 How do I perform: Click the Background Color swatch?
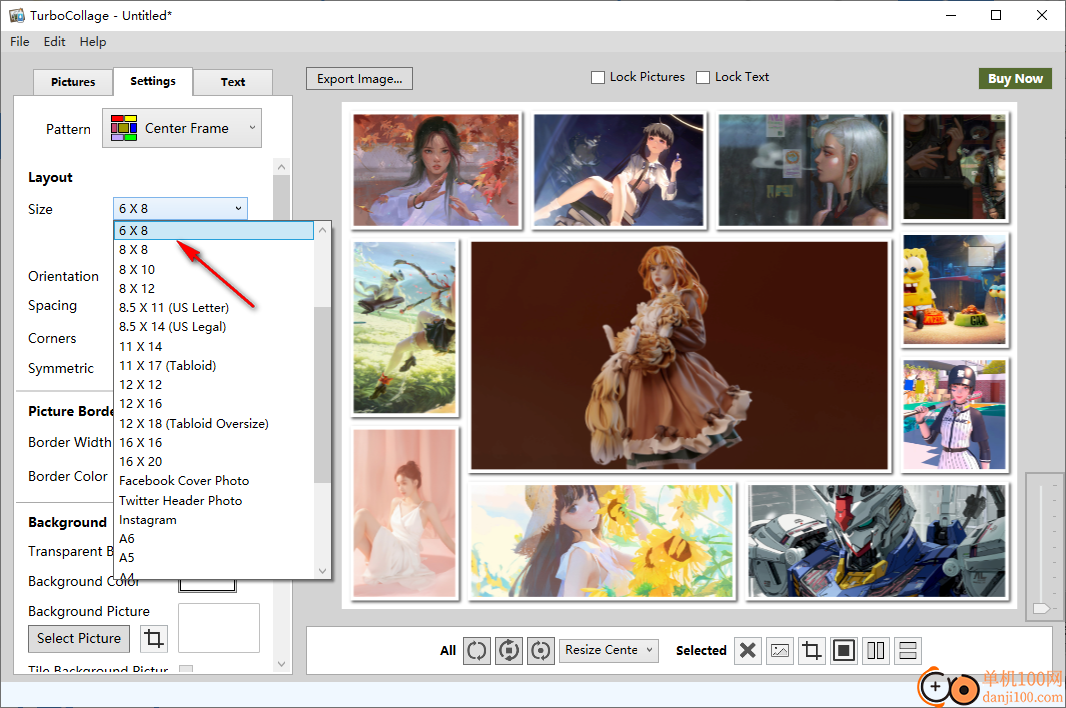[207, 585]
